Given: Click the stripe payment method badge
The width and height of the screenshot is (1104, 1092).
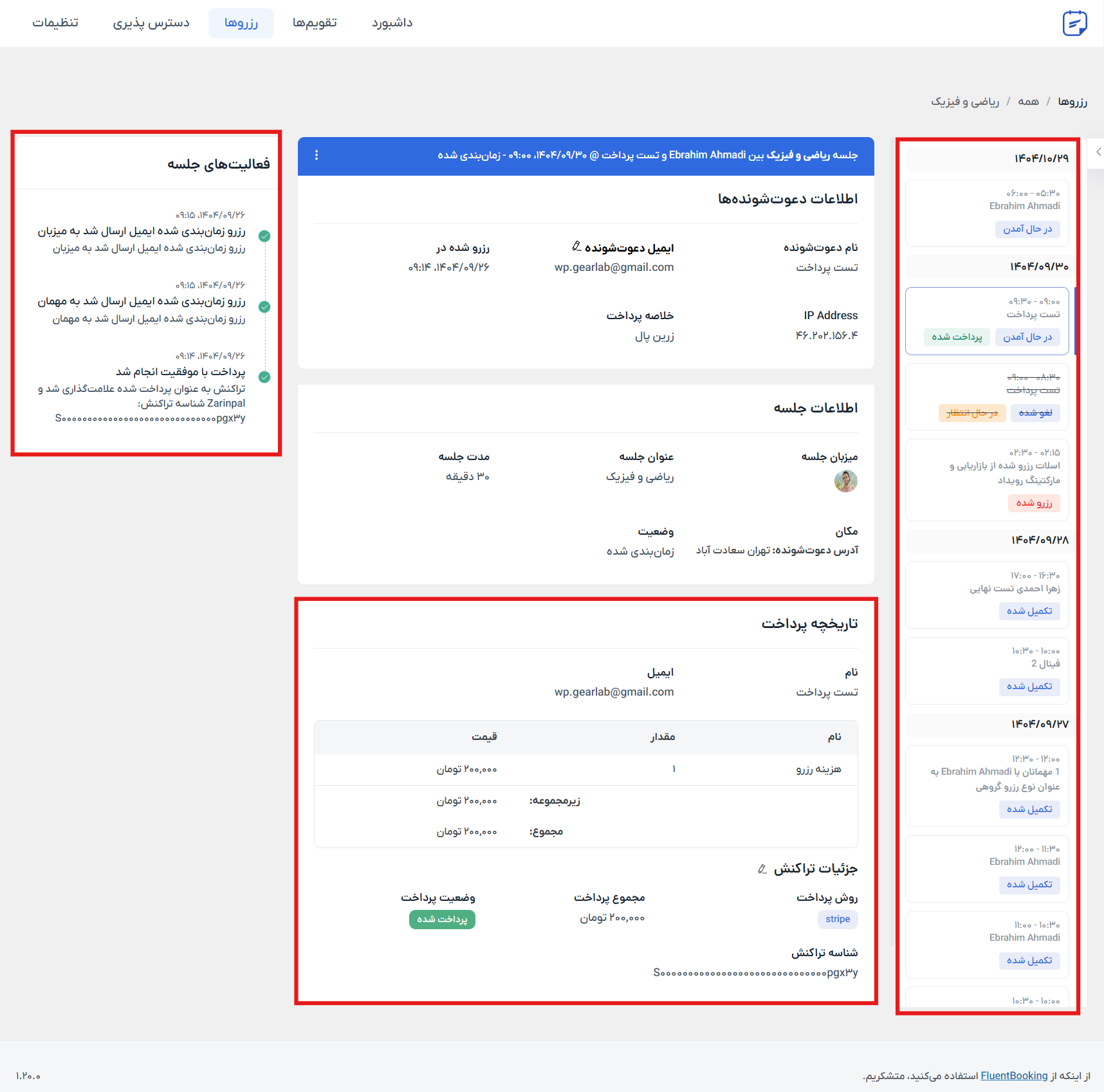Looking at the screenshot, I should (x=838, y=919).
